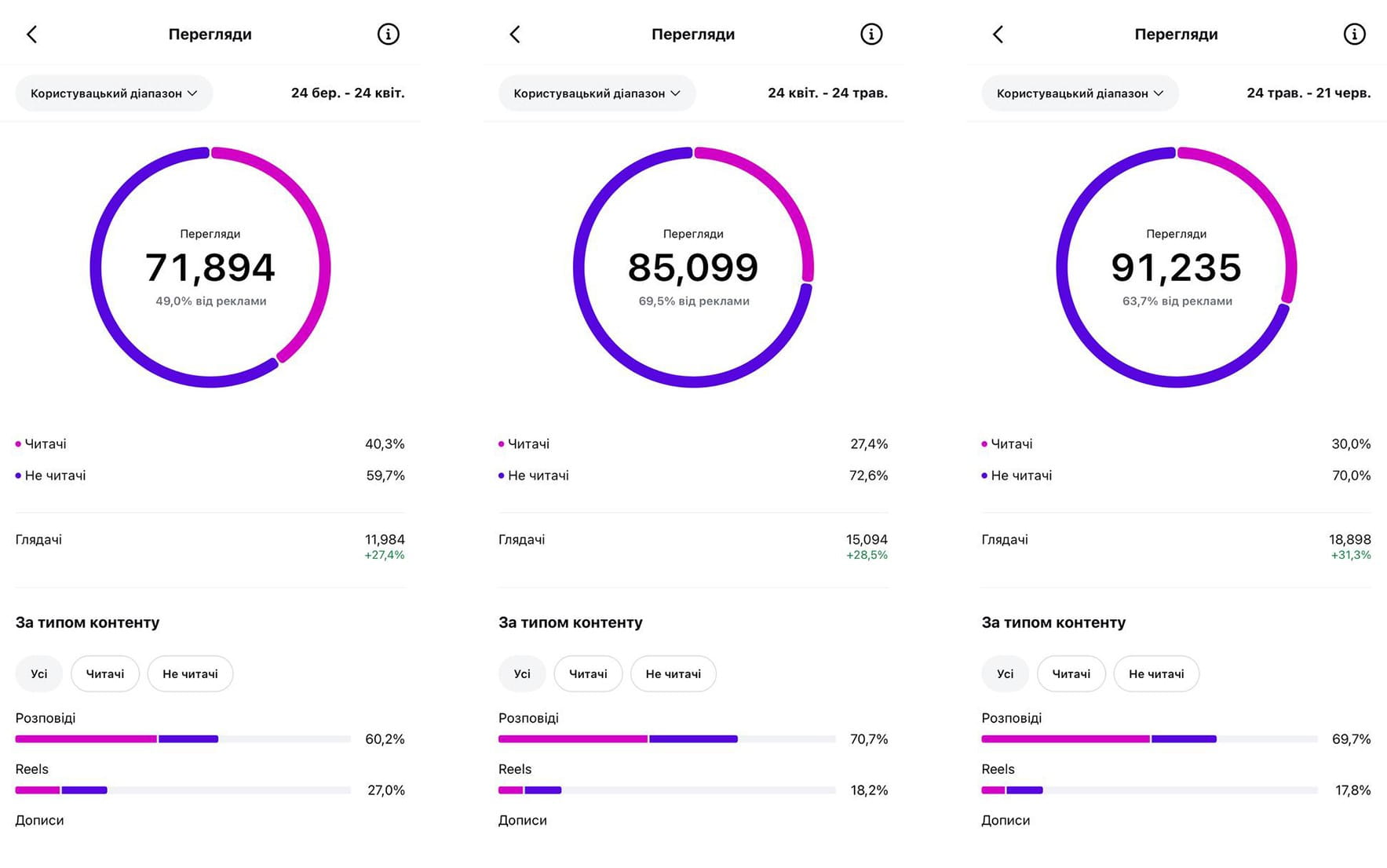Go back from the 24 квіт. – 24 трав. screen
The width and height of the screenshot is (1387, 868).
point(515,35)
